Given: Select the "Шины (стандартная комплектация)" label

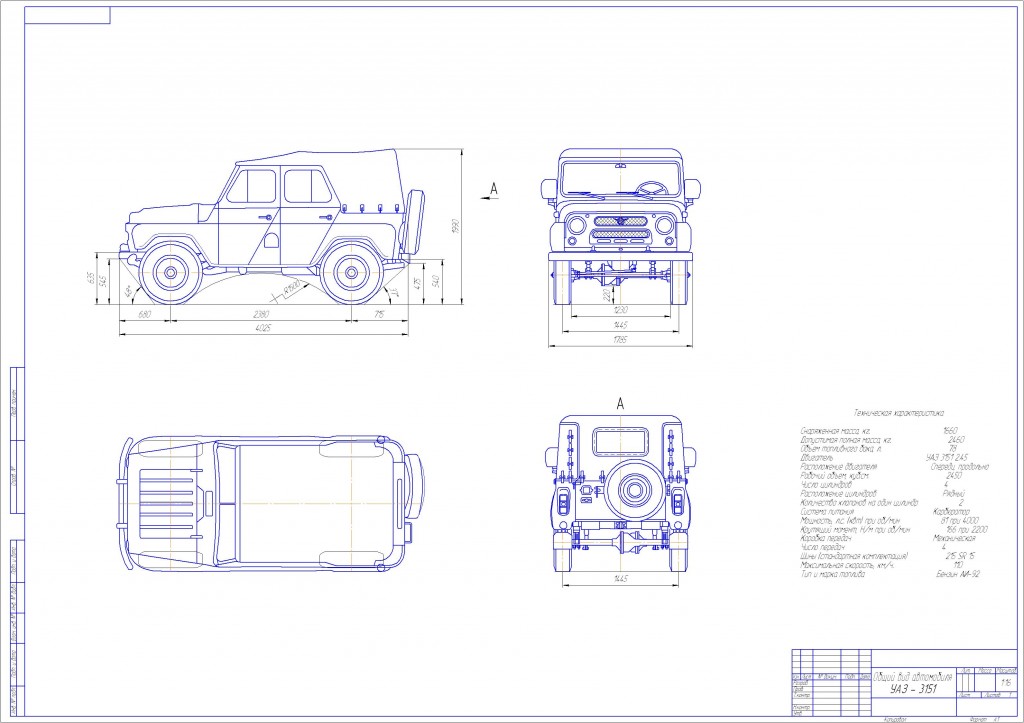Looking at the screenshot, I should coord(854,556).
